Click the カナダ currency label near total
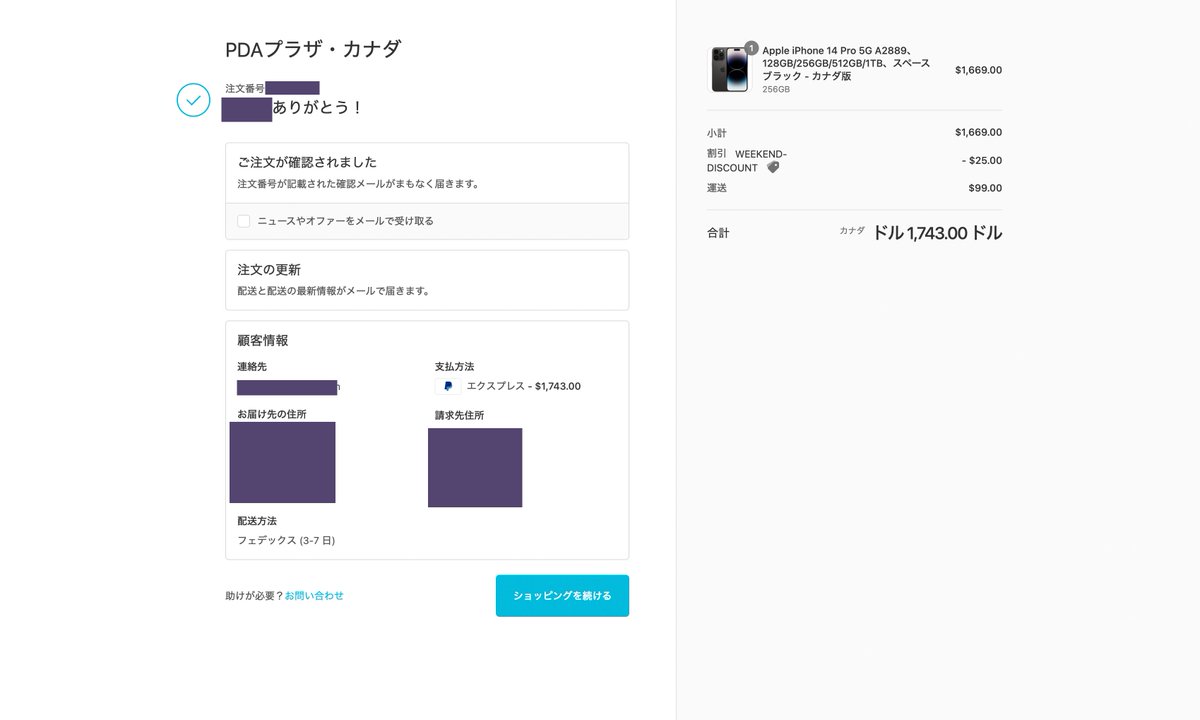The height and width of the screenshot is (720, 1200). point(852,230)
